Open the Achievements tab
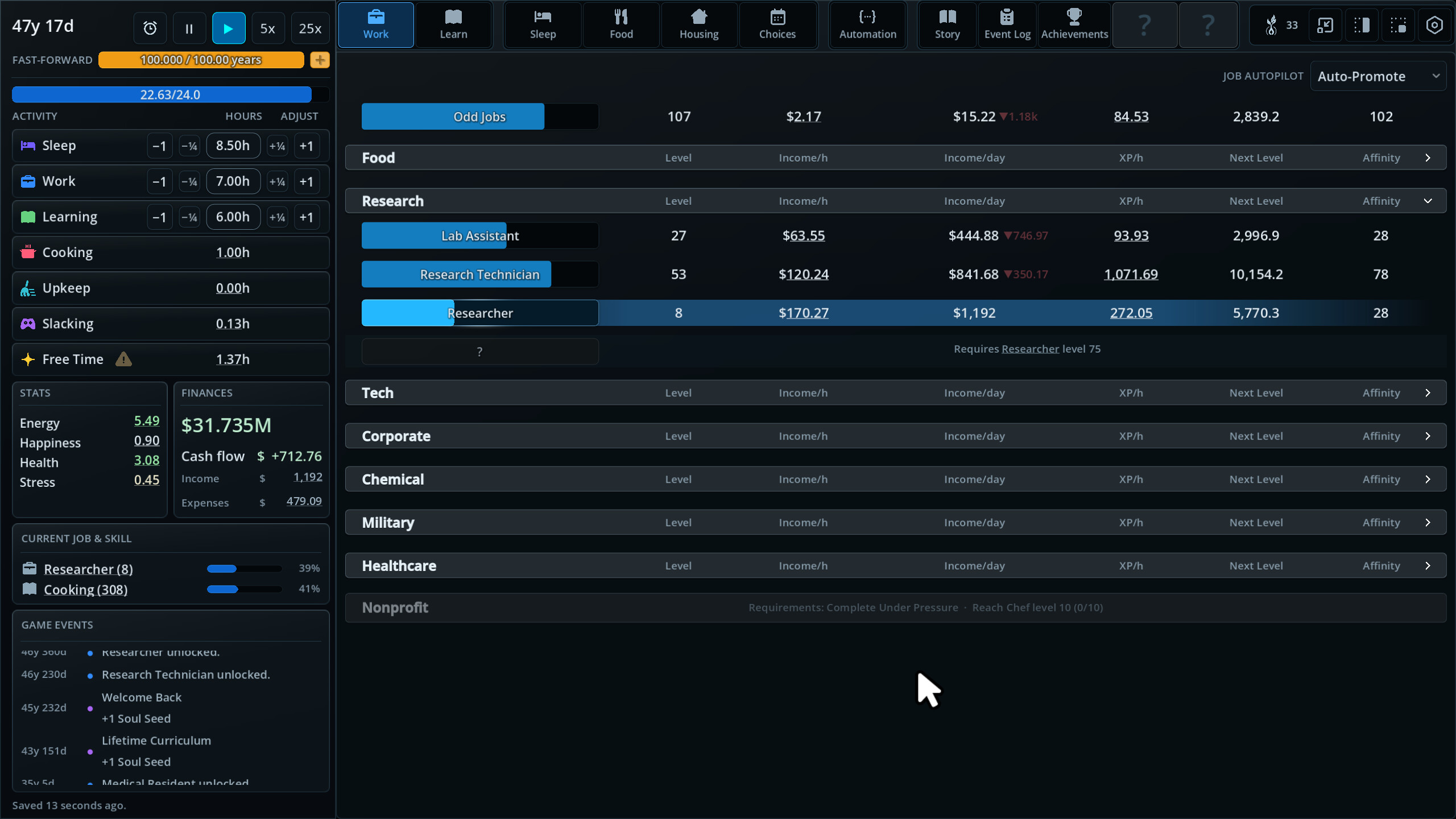This screenshot has width=1456, height=819. coord(1074,25)
